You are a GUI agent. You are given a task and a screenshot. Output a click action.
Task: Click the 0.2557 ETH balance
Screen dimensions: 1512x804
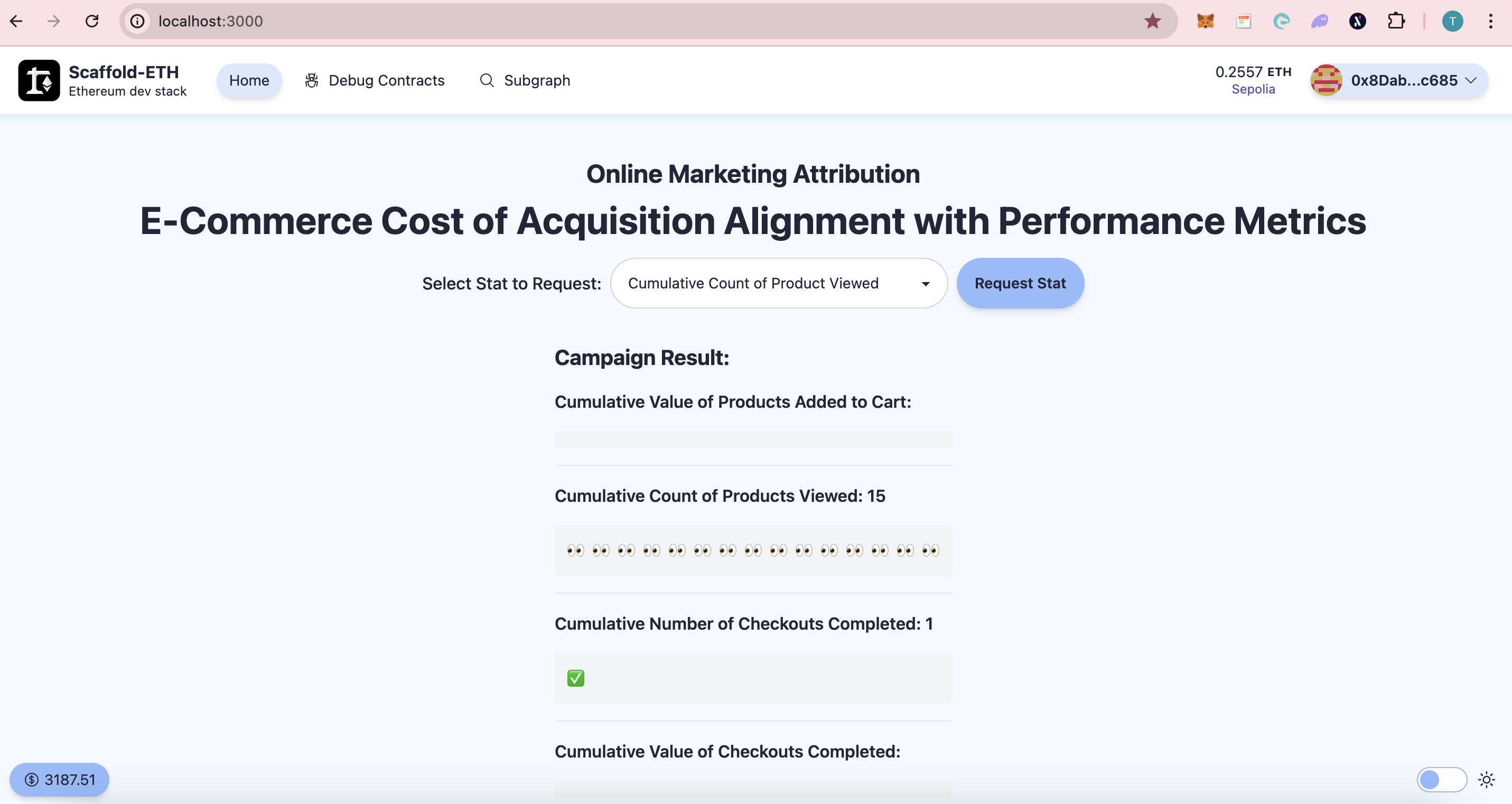pos(1253,72)
